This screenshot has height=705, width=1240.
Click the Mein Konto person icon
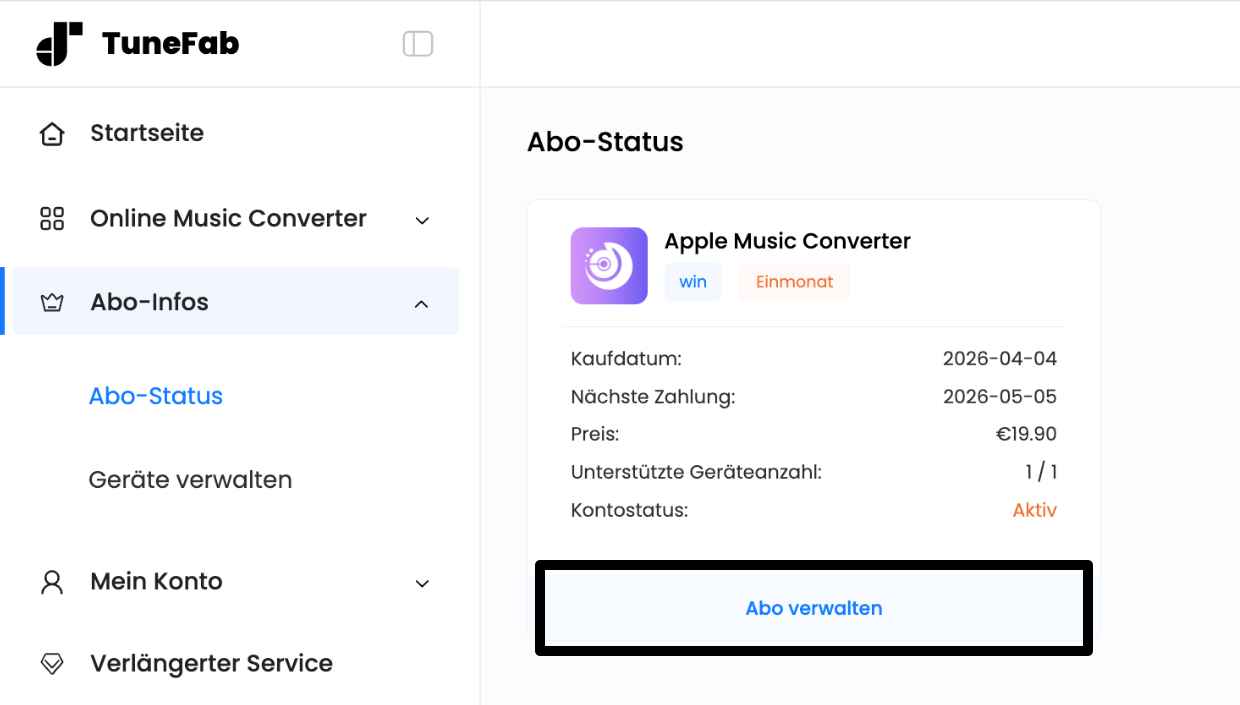52,583
